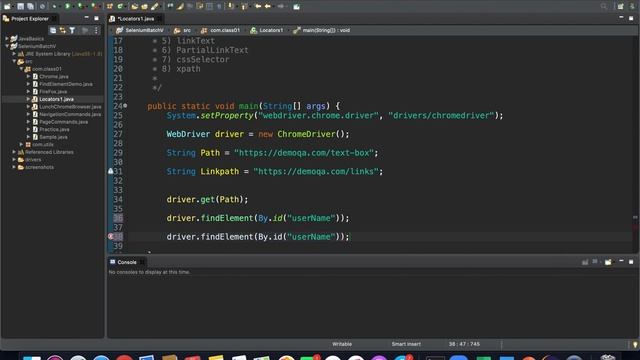Click the toolbar search magnifier at top right
640x360 pixels.
[x=604, y=6]
